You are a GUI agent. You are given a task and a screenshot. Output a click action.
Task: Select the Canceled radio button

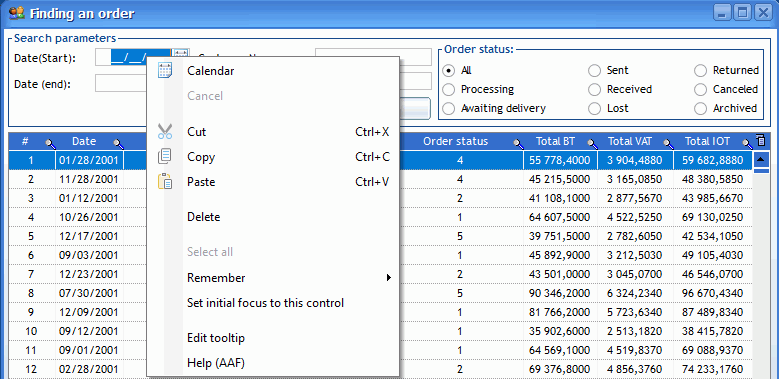(x=701, y=90)
